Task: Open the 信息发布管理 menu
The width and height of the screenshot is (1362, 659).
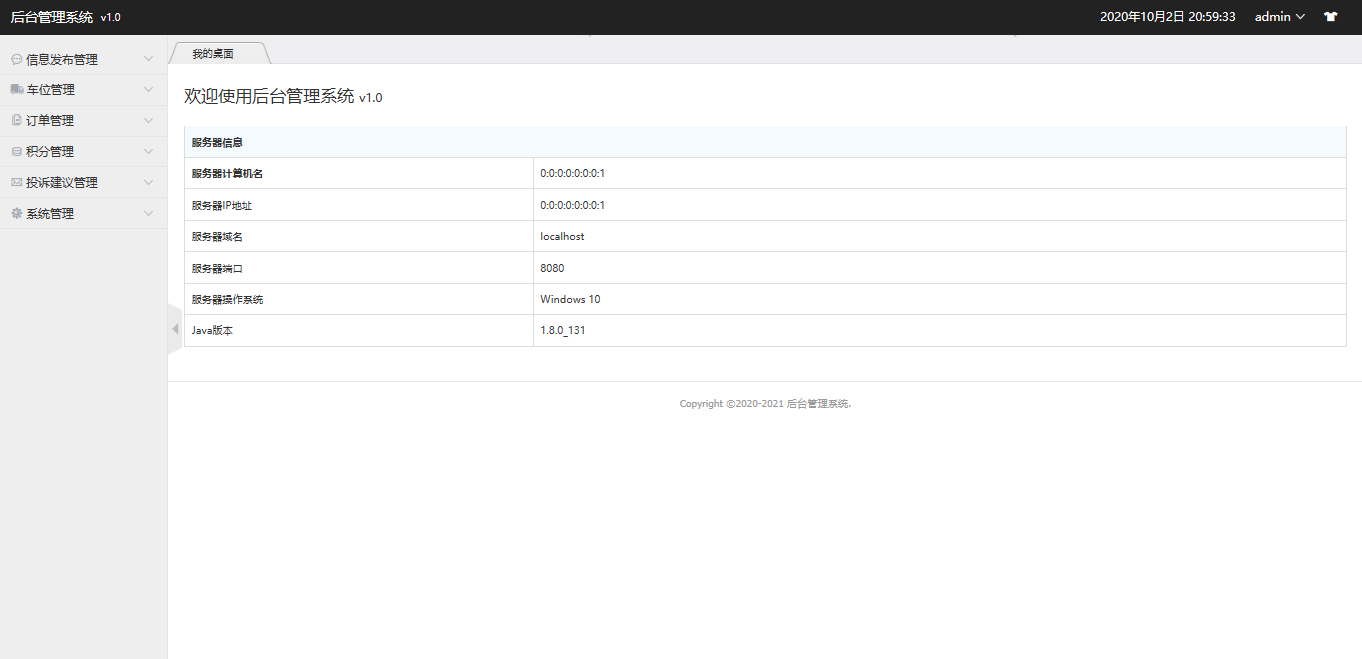Action: point(84,60)
